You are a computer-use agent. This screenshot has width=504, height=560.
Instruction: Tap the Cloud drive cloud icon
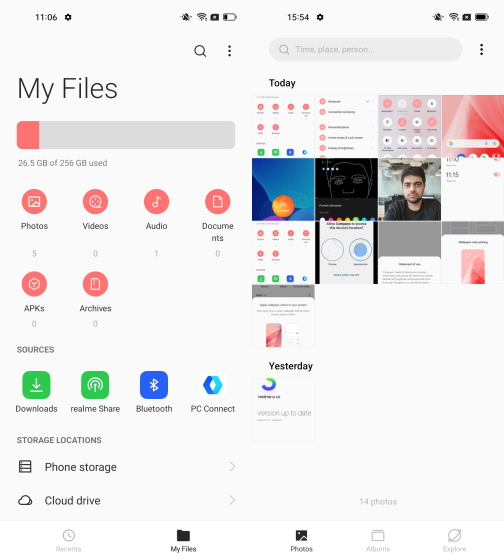(x=25, y=500)
